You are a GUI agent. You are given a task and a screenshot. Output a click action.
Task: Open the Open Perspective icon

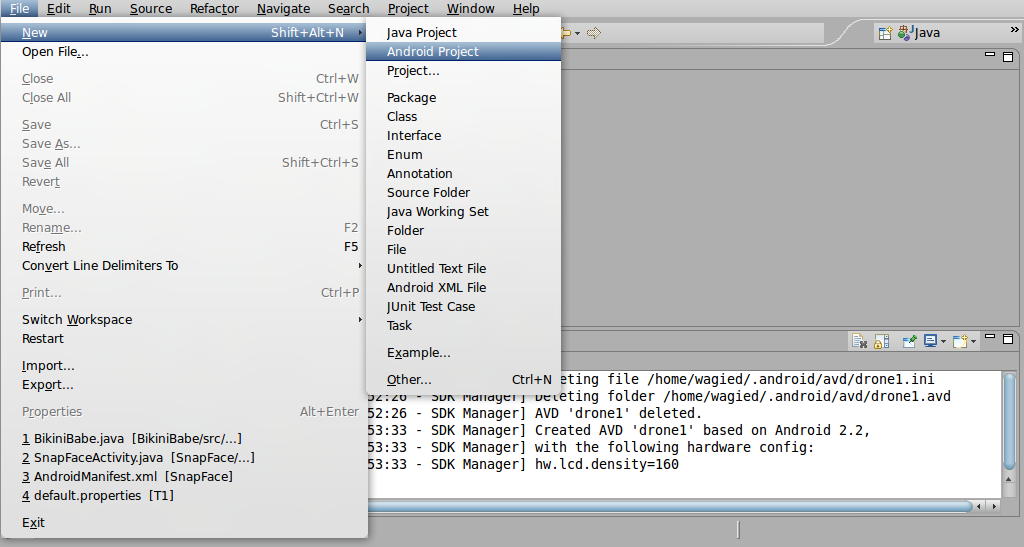[885, 33]
